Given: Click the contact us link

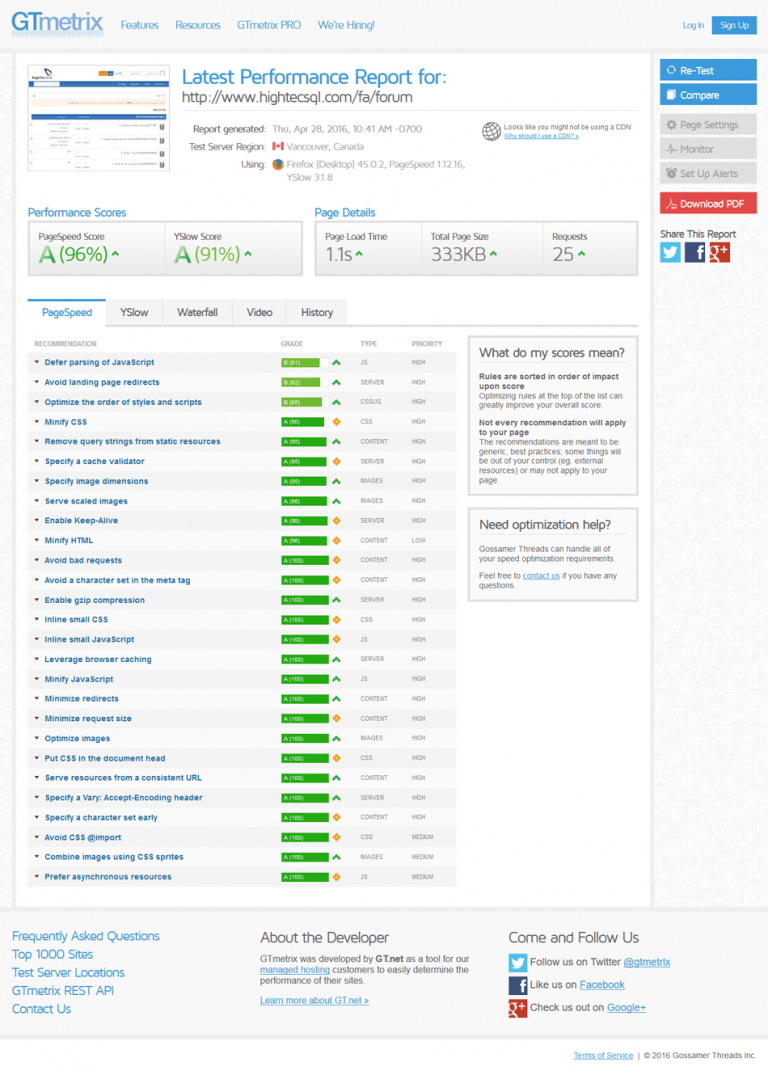Looking at the screenshot, I should (x=541, y=576).
